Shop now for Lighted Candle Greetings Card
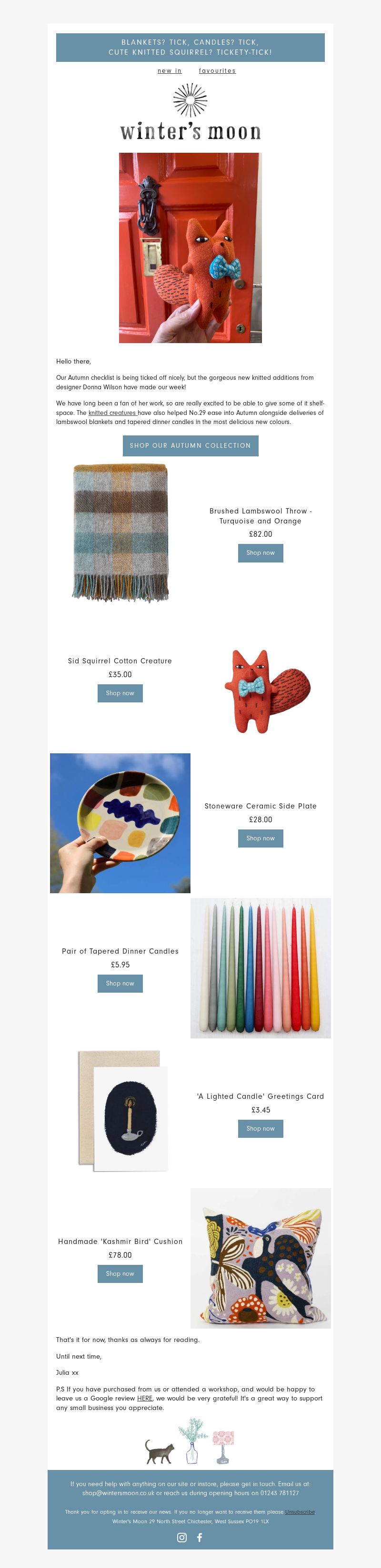The width and height of the screenshot is (381, 1568). 261,1128
